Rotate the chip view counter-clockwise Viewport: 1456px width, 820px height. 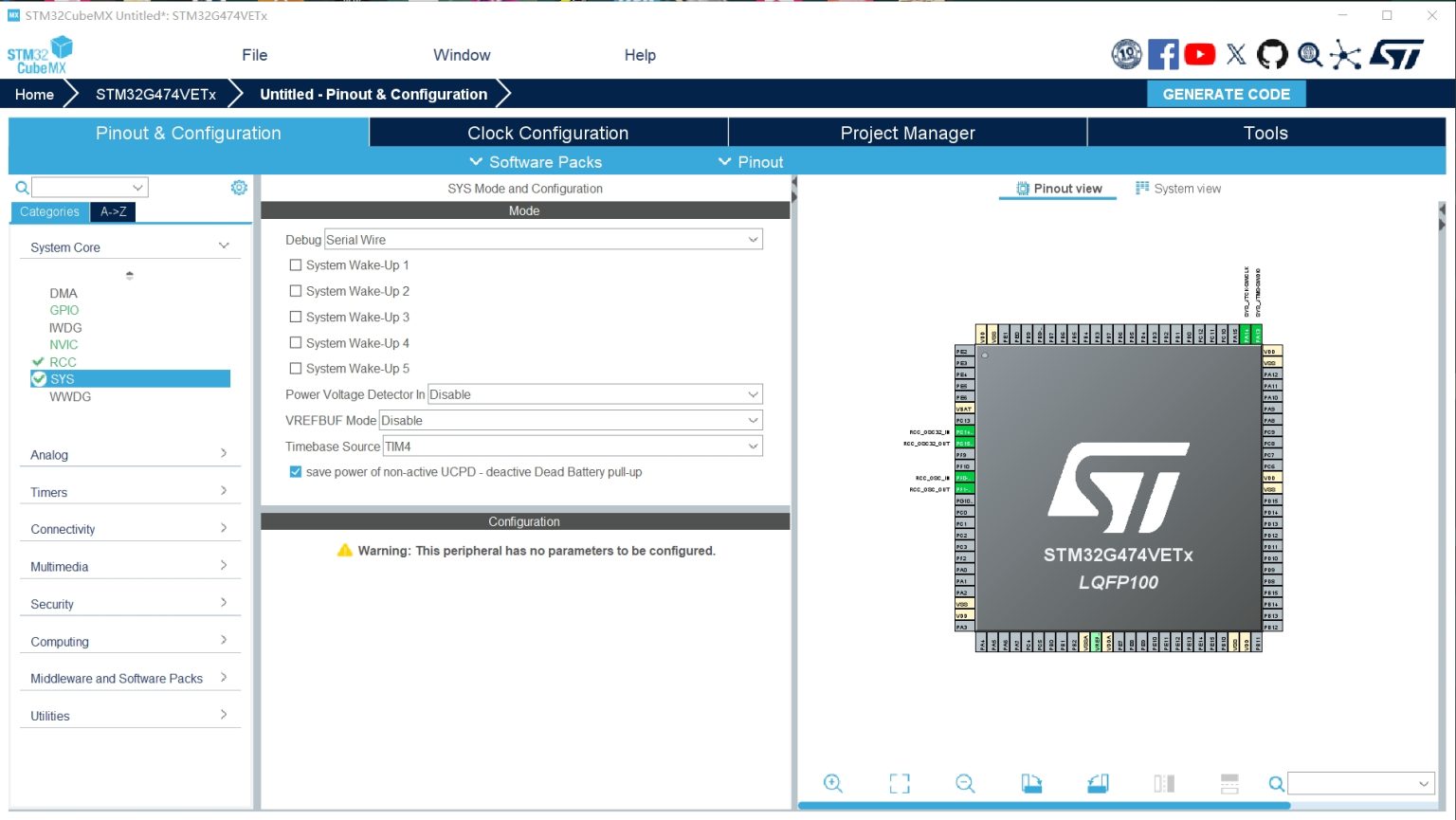(1098, 783)
